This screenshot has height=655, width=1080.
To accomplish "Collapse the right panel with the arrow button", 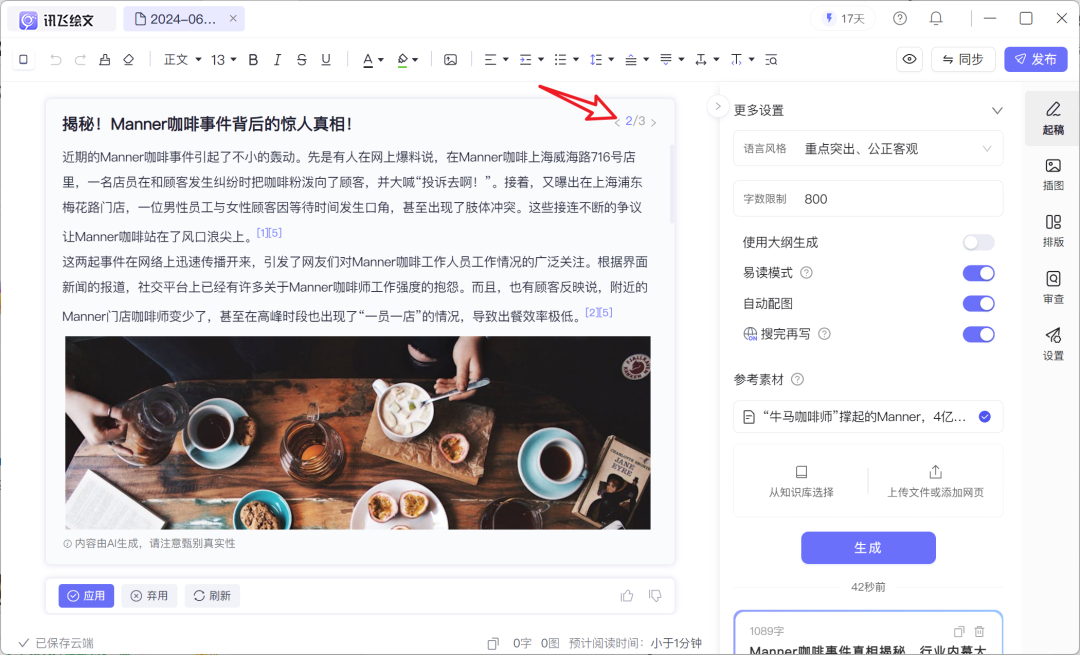I will [x=718, y=106].
